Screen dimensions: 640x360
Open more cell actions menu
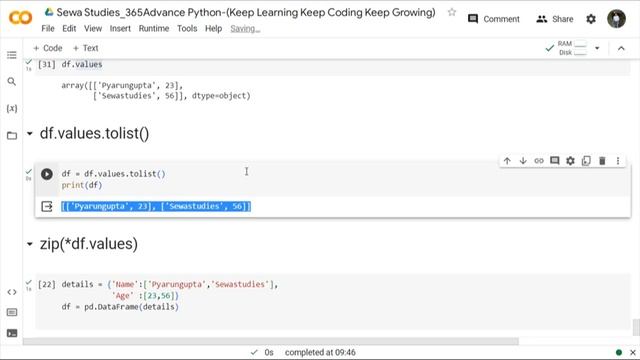click(x=618, y=161)
